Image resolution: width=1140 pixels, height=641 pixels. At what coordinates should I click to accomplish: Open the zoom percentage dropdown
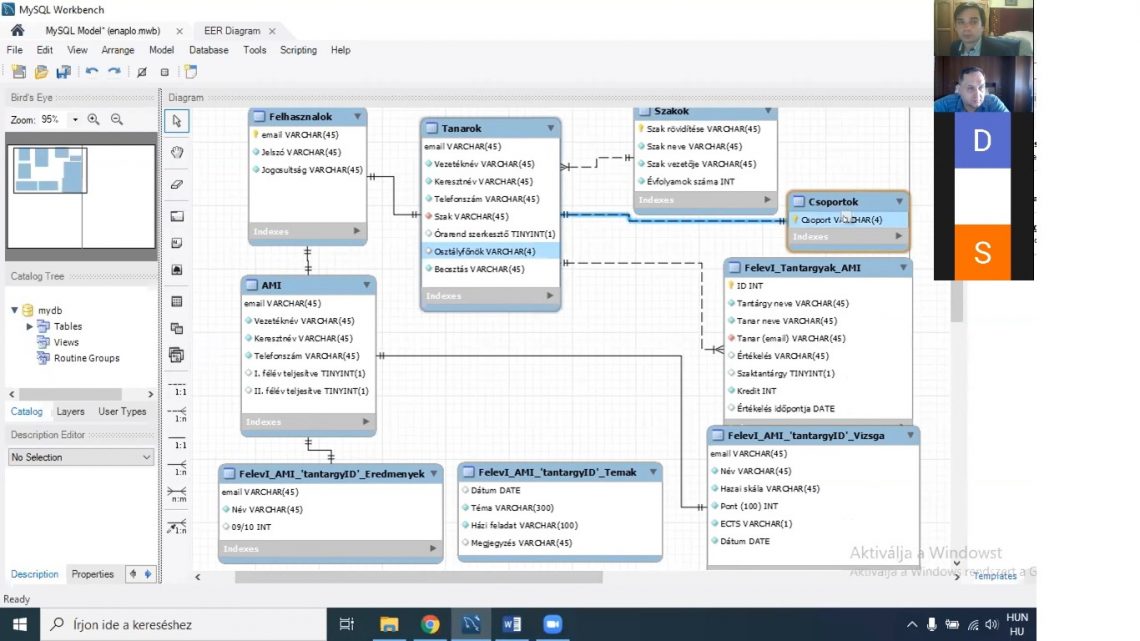(76, 119)
